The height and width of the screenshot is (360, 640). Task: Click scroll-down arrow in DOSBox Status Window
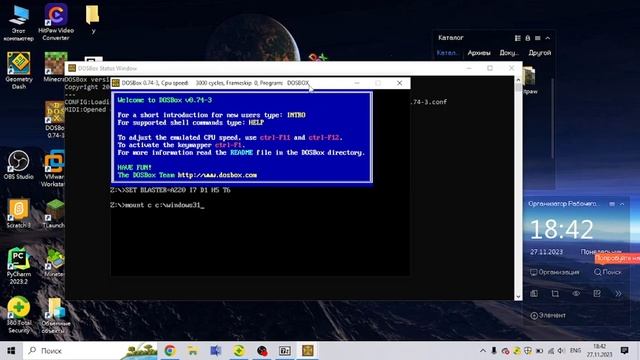point(518,297)
